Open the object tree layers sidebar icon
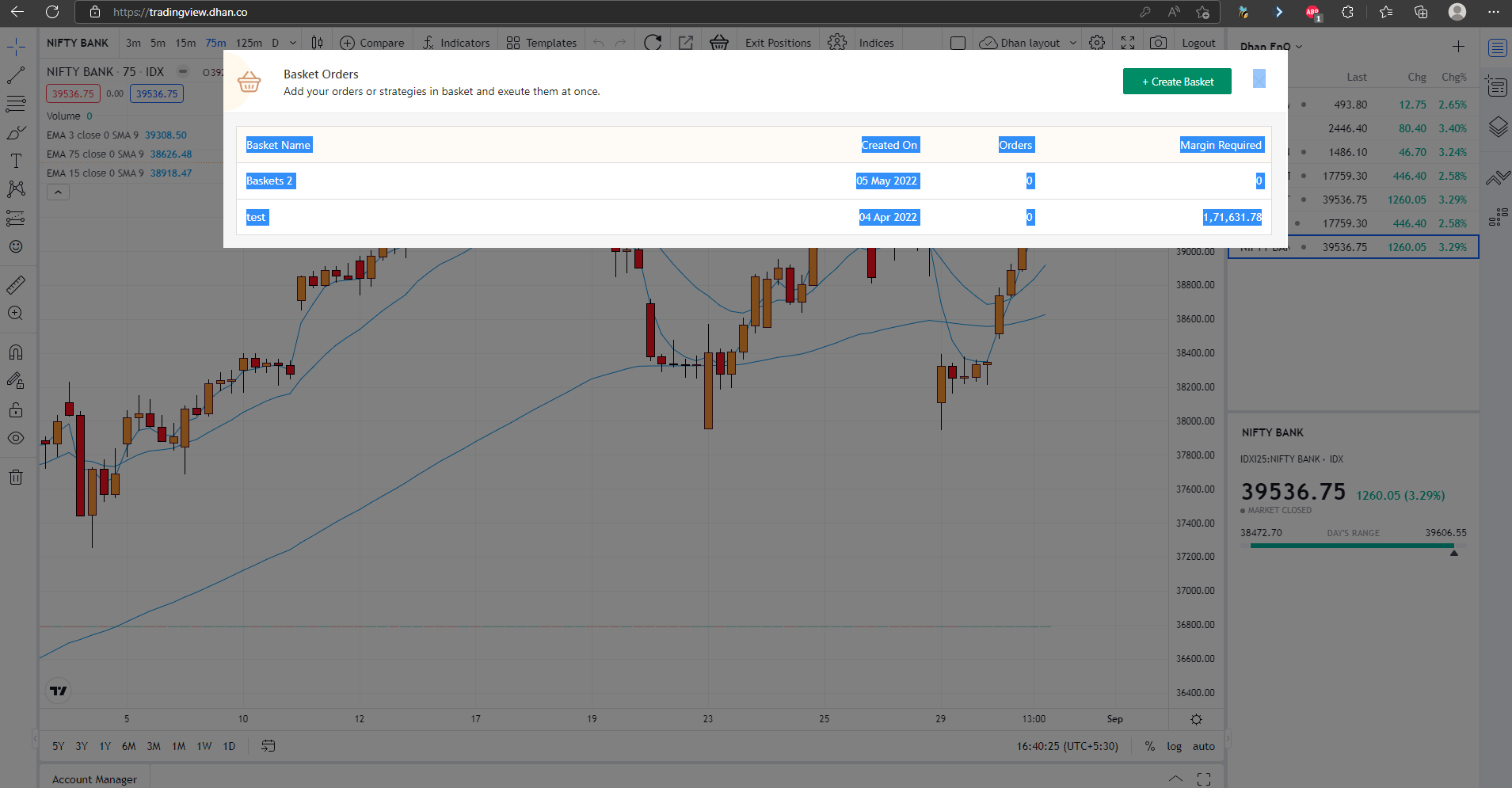The width and height of the screenshot is (1512, 788). (1497, 127)
